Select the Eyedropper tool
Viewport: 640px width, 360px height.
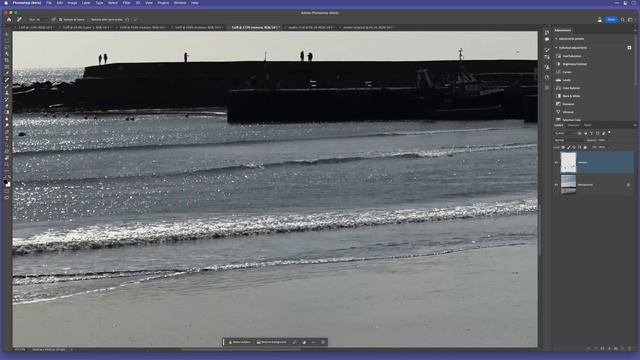(x=7, y=73)
